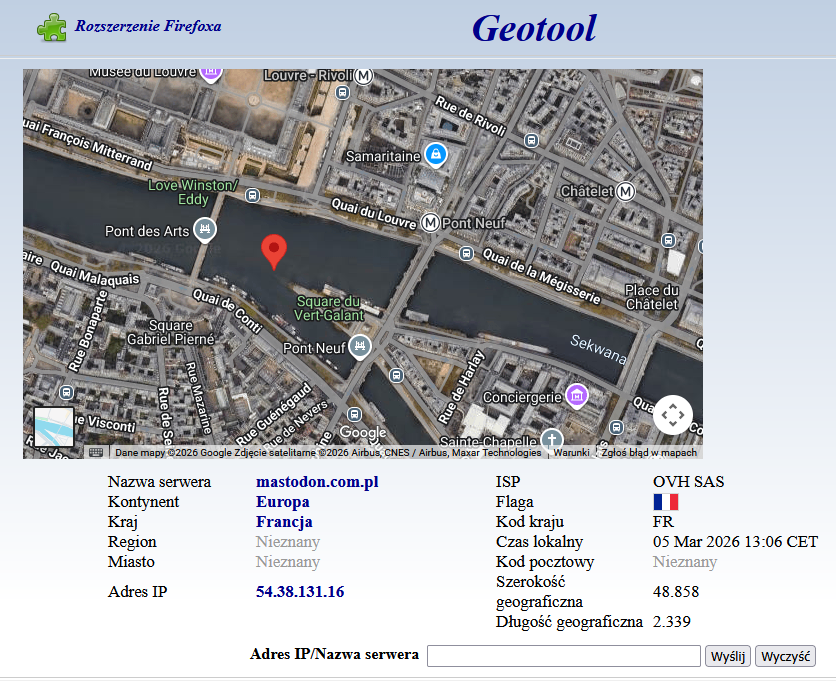
Task: Open the mastodon.com.pl server name link
Action: [317, 482]
